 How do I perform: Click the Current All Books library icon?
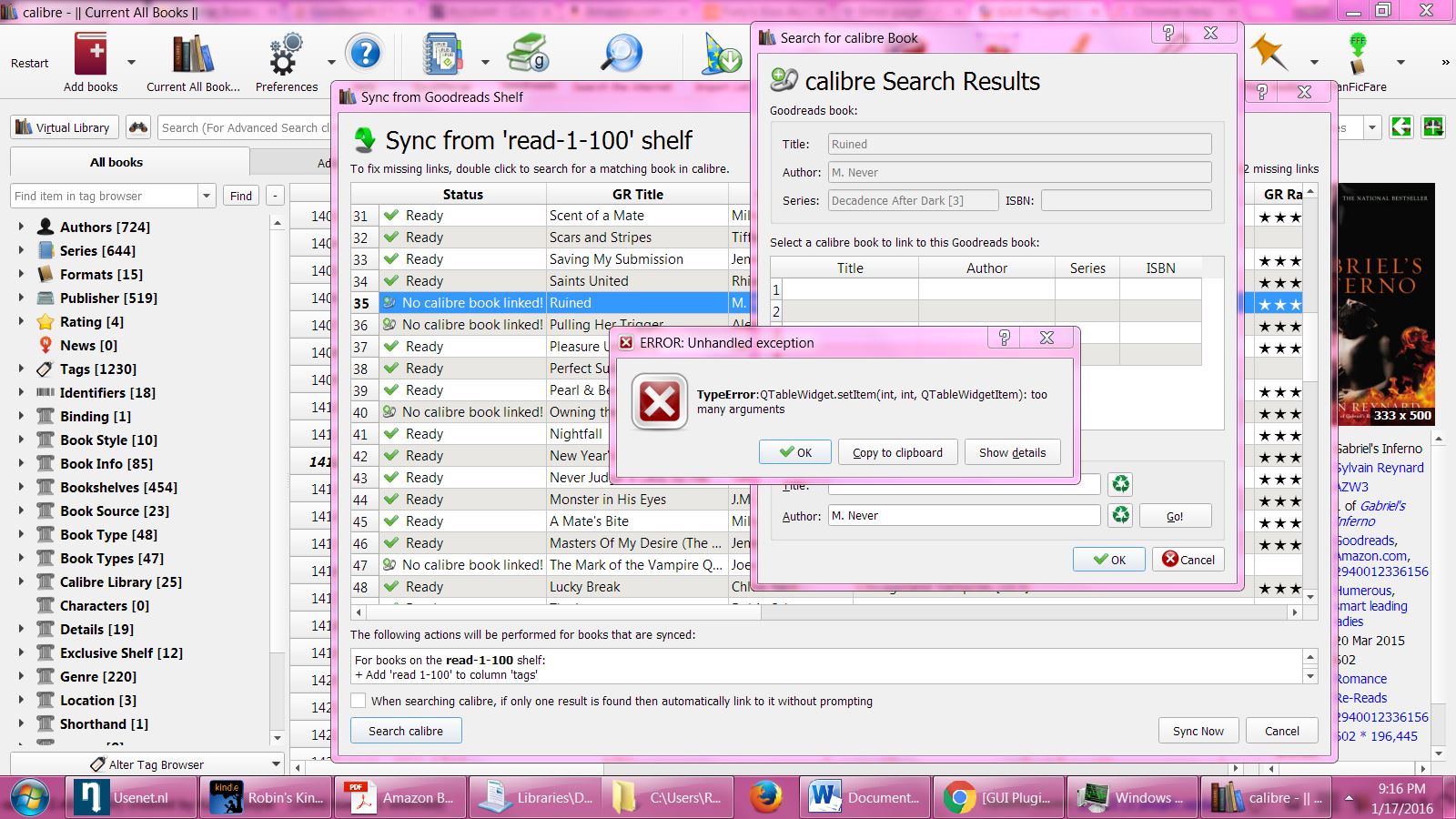click(x=193, y=56)
